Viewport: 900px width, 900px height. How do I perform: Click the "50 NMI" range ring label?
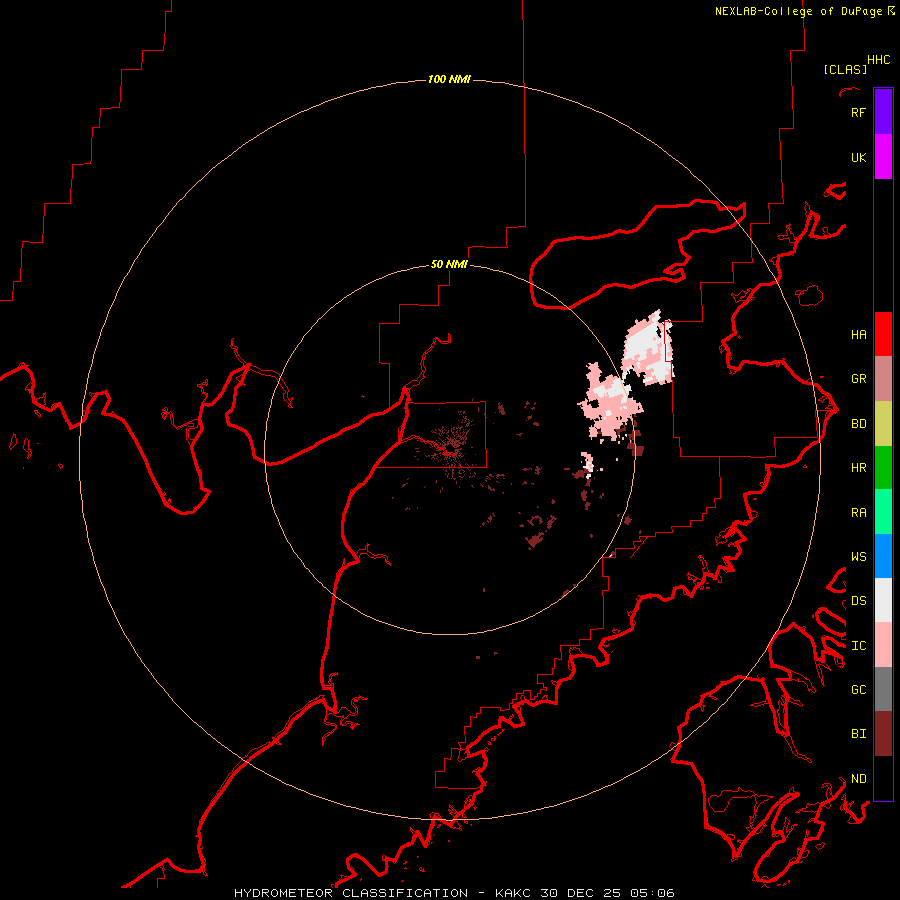(x=449, y=264)
